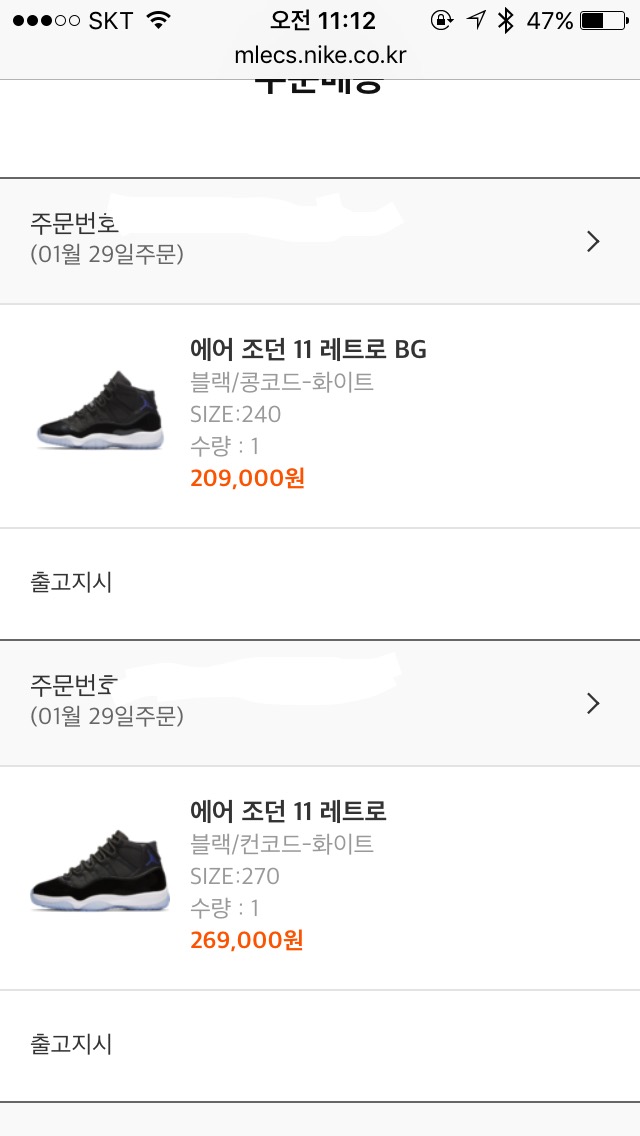The image size is (640, 1136).
Task: Tap the Bluetooth icon in status bar
Action: [506, 20]
